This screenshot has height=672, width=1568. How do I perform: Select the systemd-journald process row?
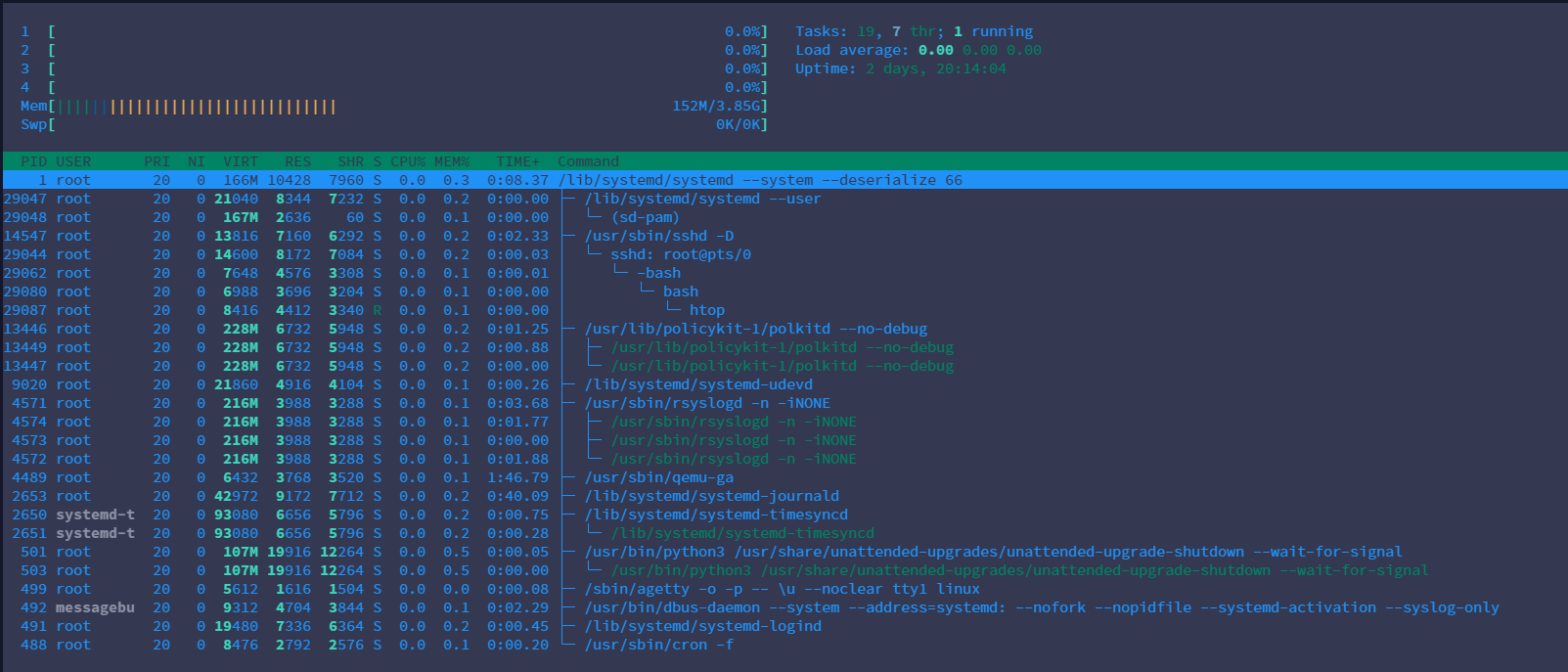711,496
